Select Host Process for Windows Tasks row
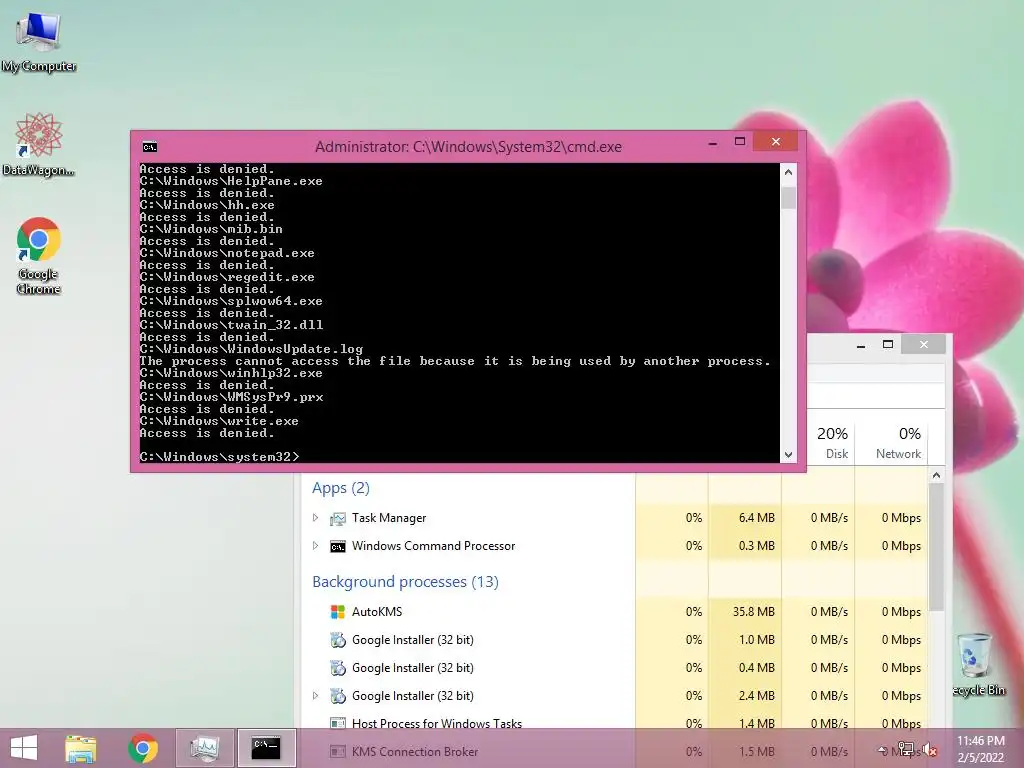The image size is (1024, 768). point(617,724)
